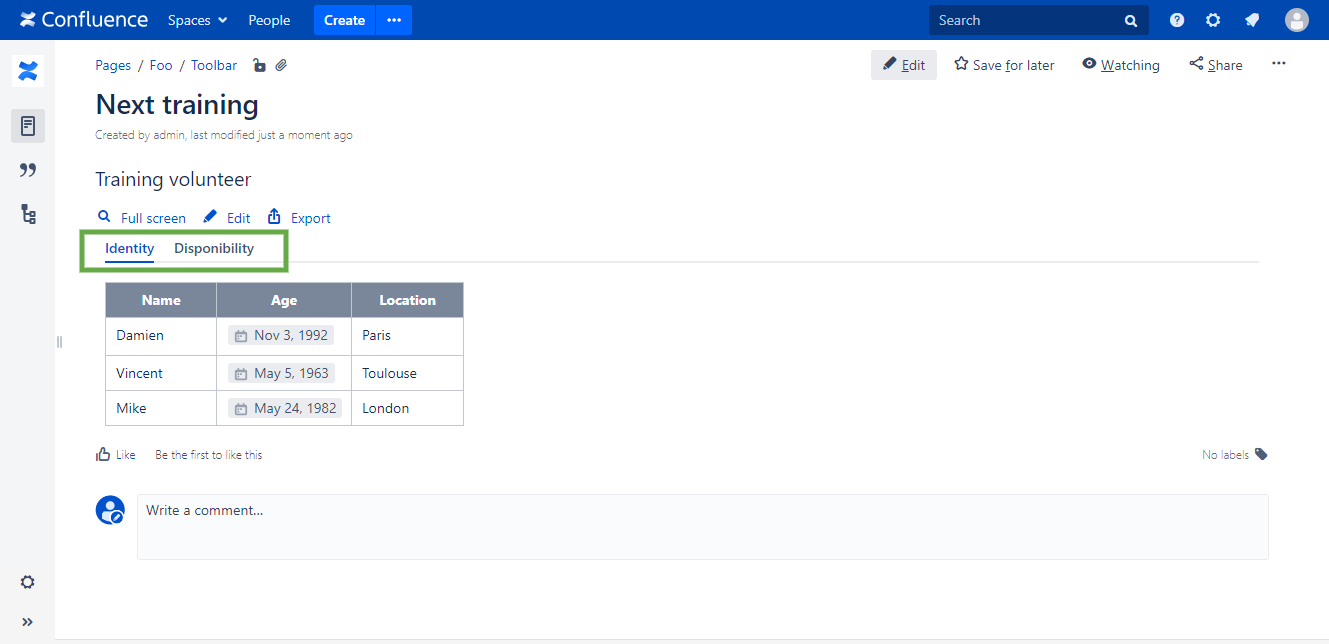Open the attachments paperclip icon
The height and width of the screenshot is (644, 1329).
click(x=282, y=66)
